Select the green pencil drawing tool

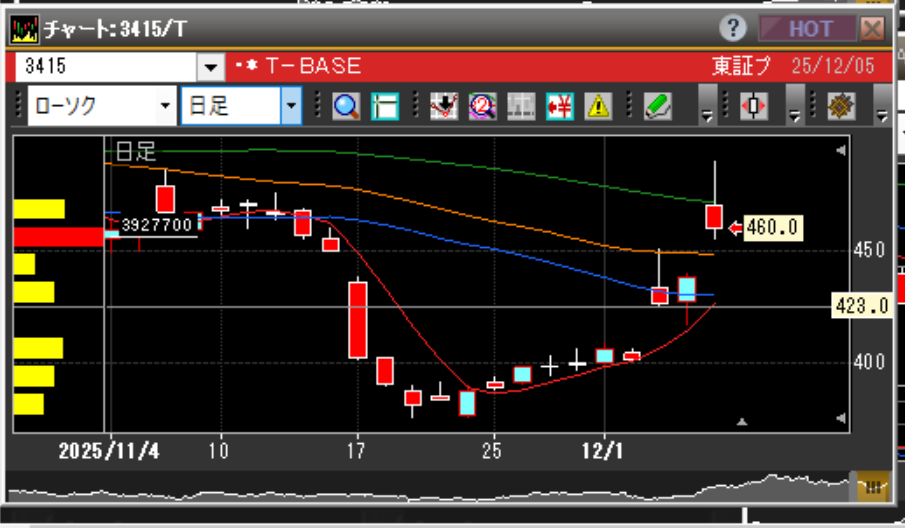click(x=656, y=106)
